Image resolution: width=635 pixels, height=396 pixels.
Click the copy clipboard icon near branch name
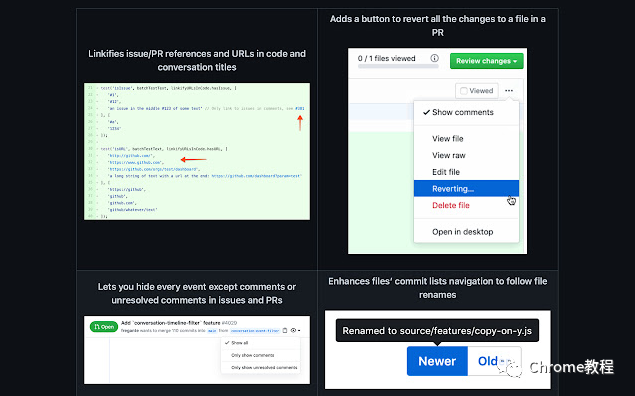coord(285,330)
